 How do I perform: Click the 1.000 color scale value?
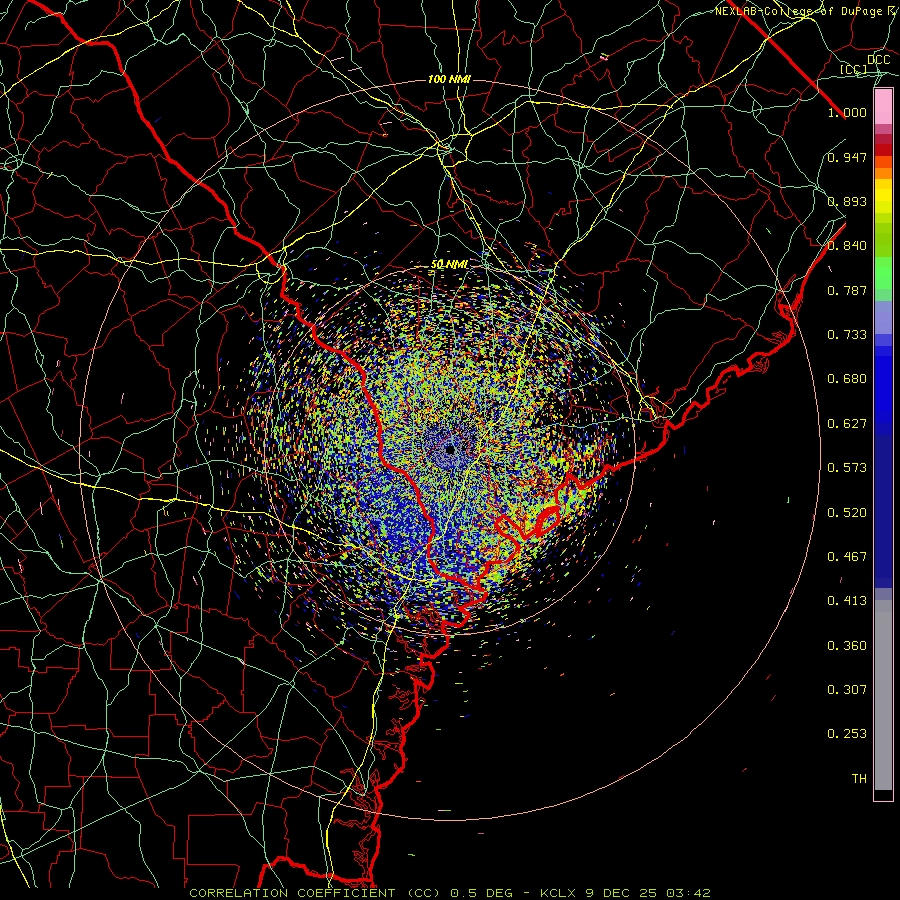[x=847, y=112]
